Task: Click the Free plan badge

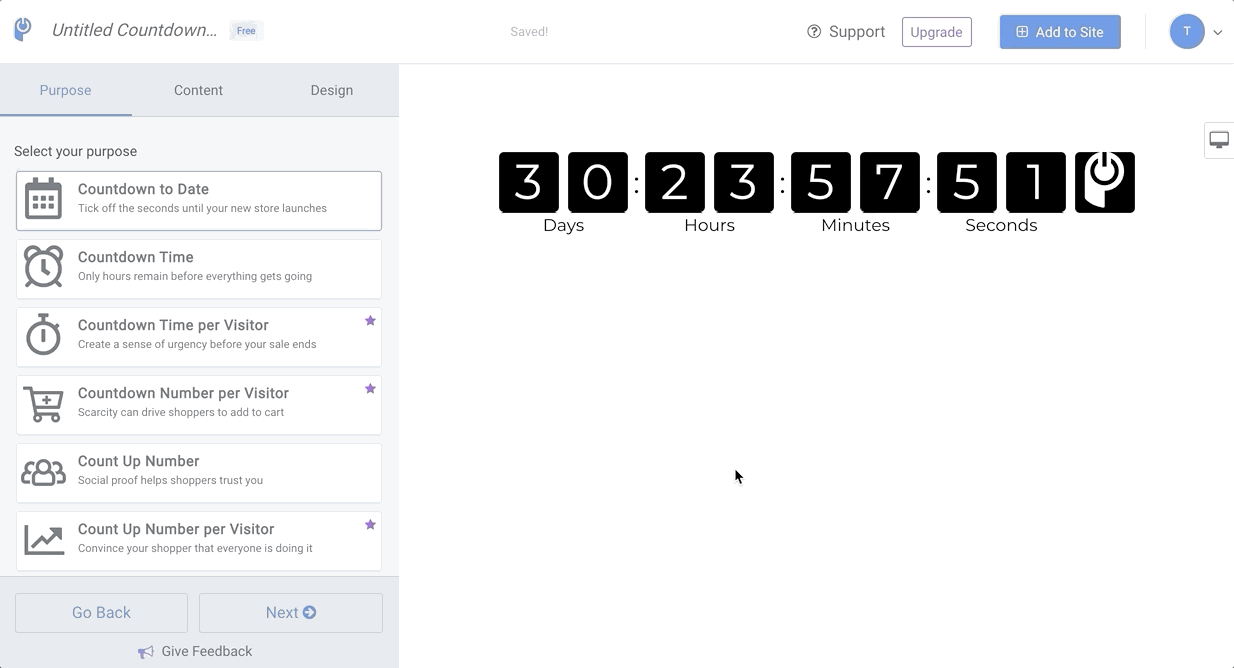Action: (x=246, y=31)
